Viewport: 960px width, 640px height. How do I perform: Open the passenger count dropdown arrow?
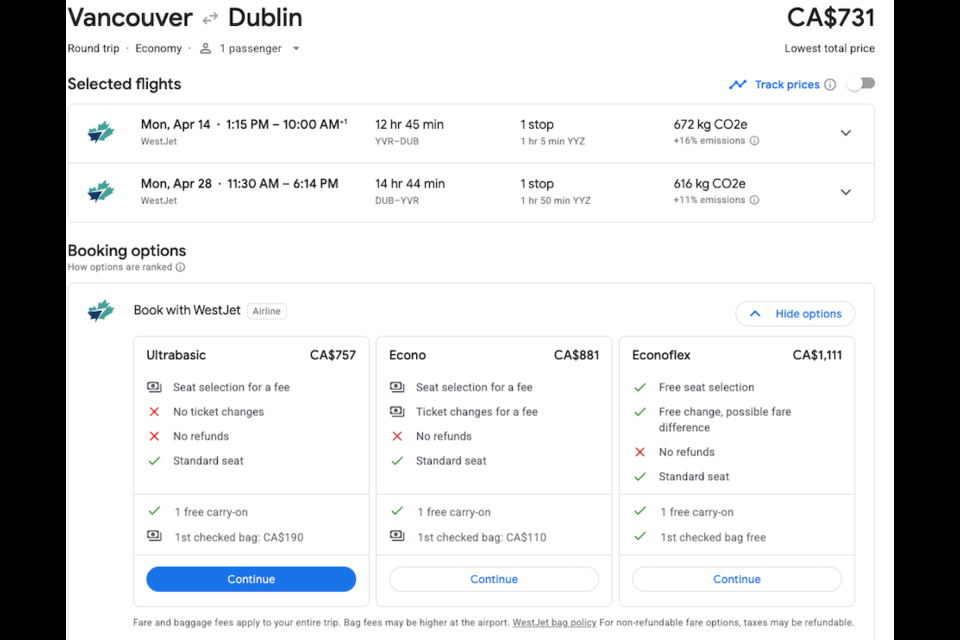(x=296, y=48)
